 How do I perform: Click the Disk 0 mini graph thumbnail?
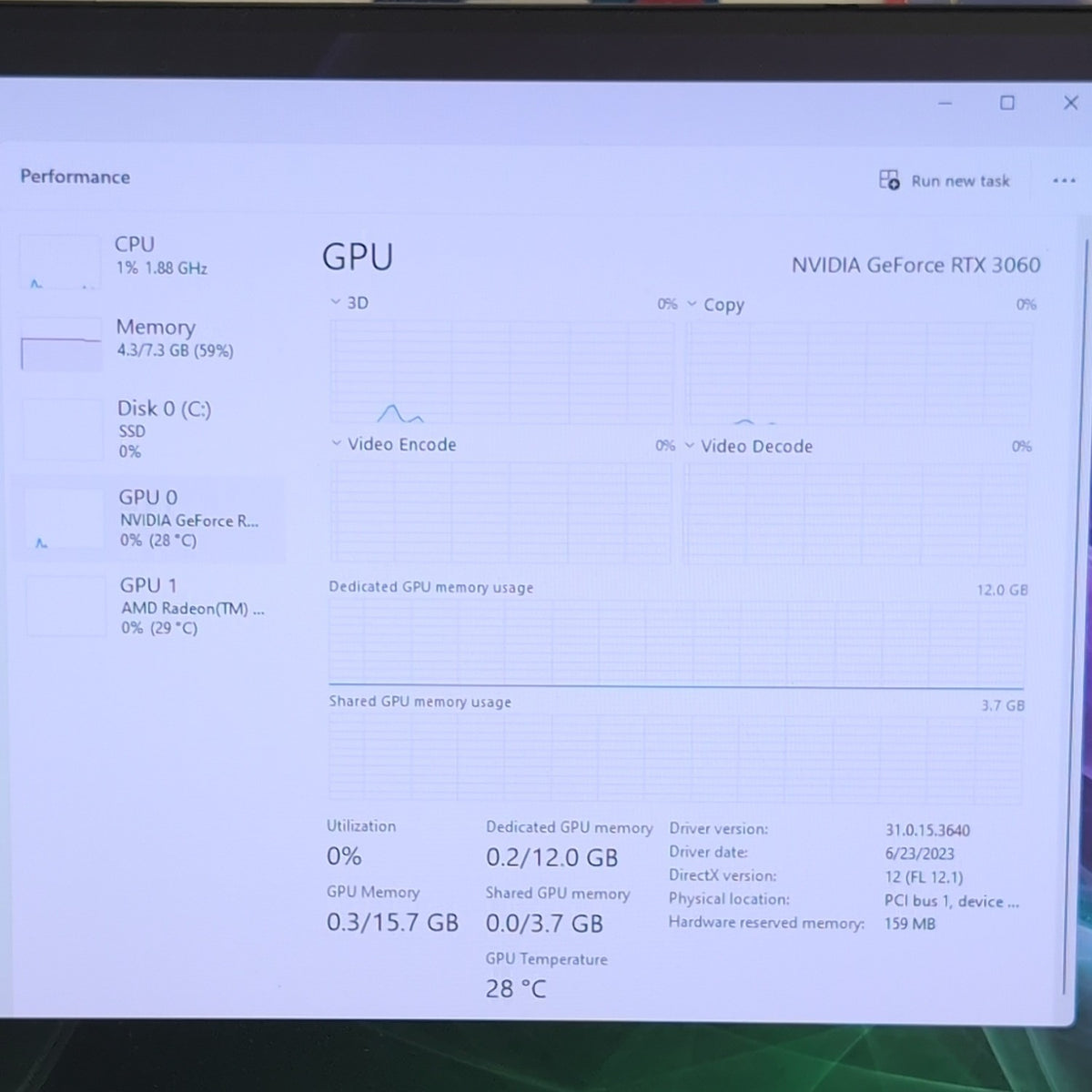[x=63, y=430]
